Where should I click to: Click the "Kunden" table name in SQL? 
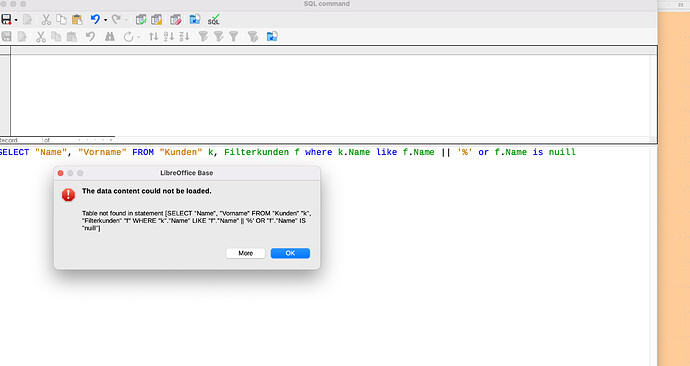click(181, 152)
